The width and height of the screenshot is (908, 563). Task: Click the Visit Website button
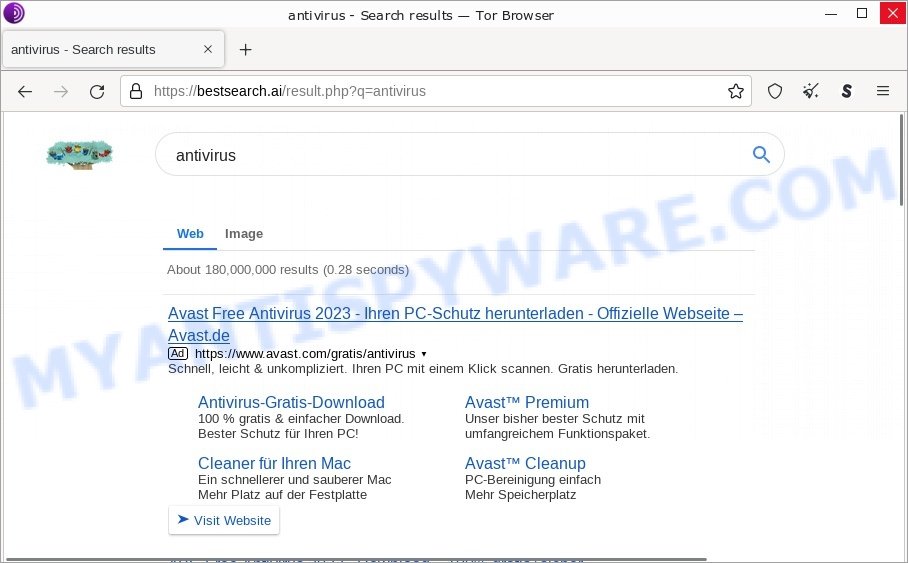(x=224, y=520)
